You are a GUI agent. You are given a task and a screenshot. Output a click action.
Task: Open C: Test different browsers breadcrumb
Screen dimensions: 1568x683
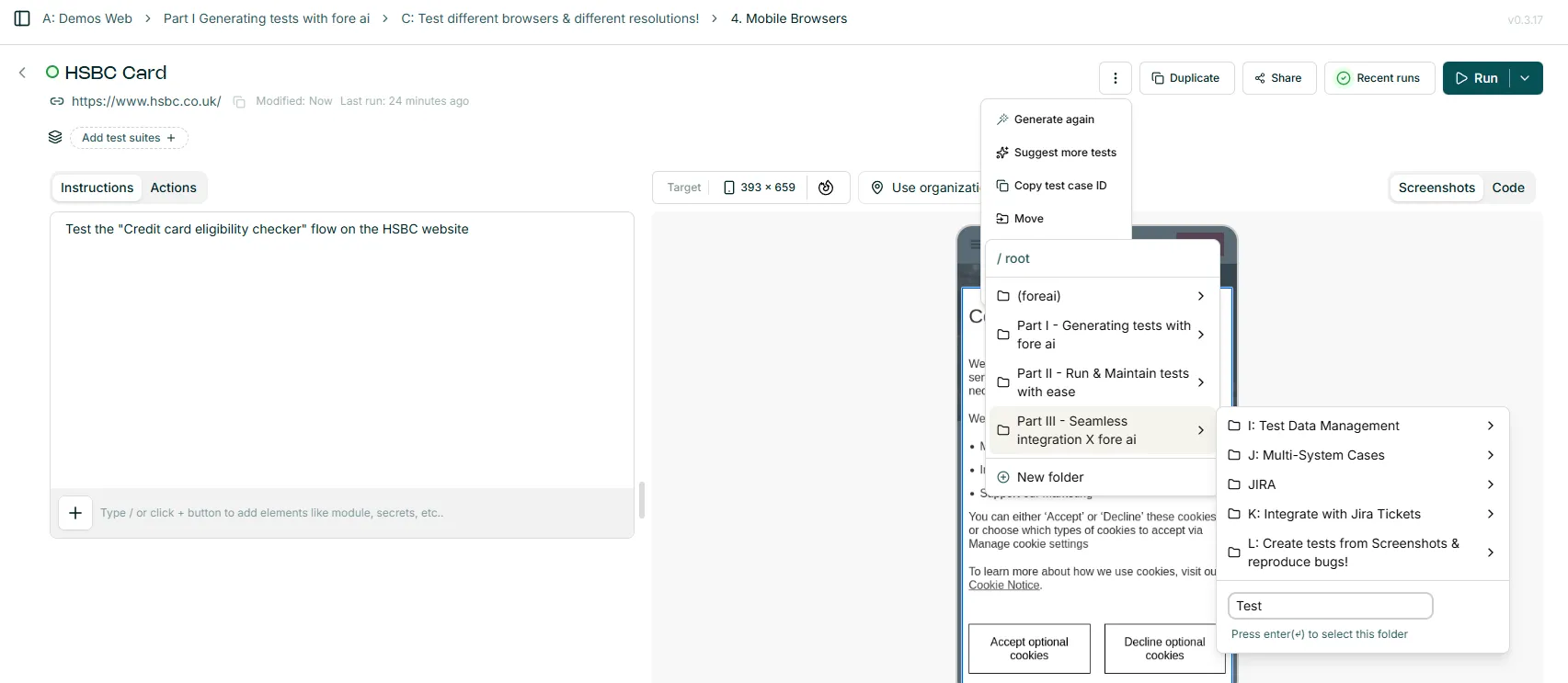(550, 18)
